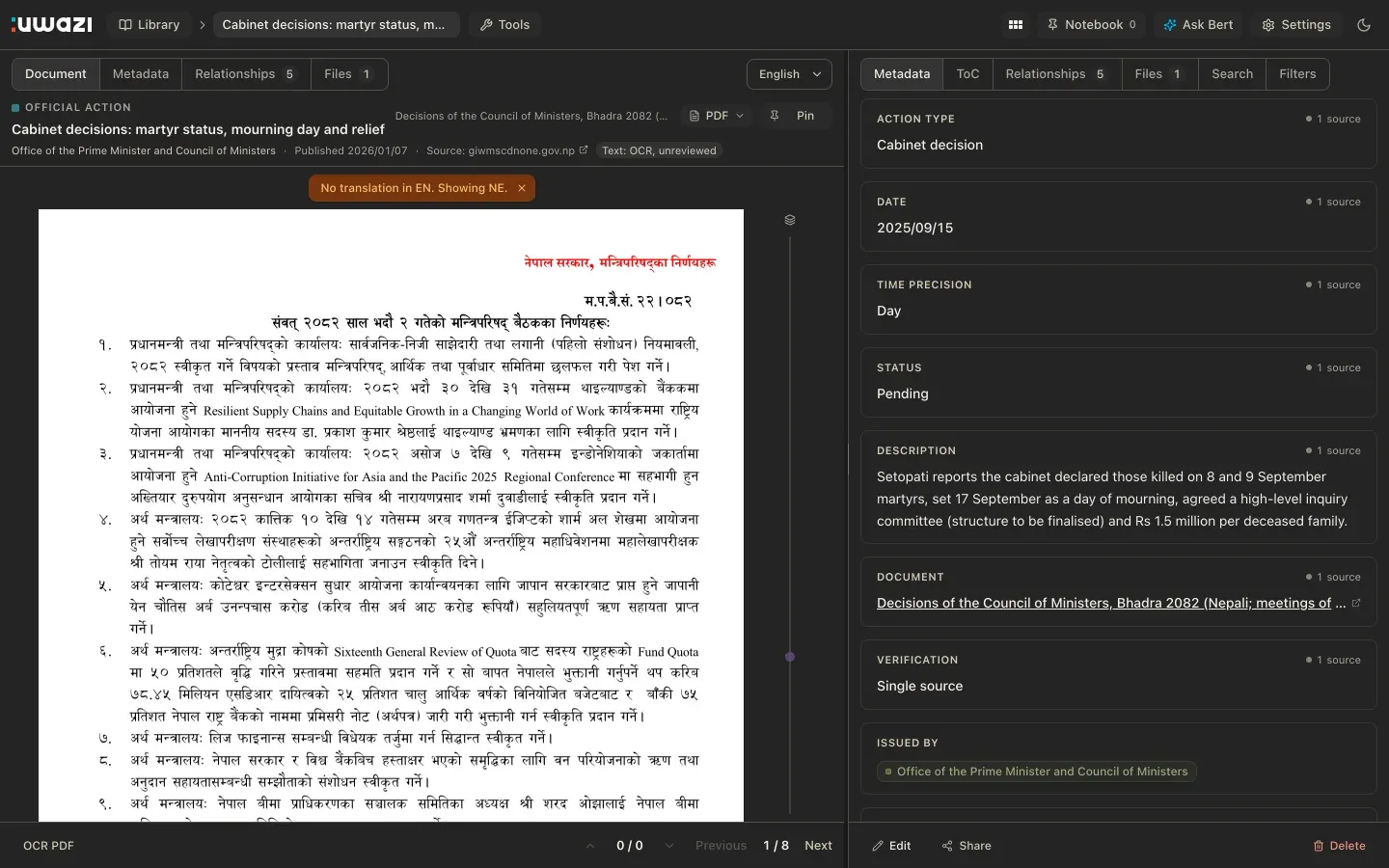Viewport: 1389px width, 868px height.
Task: Go to the Next page
Action: [818, 846]
